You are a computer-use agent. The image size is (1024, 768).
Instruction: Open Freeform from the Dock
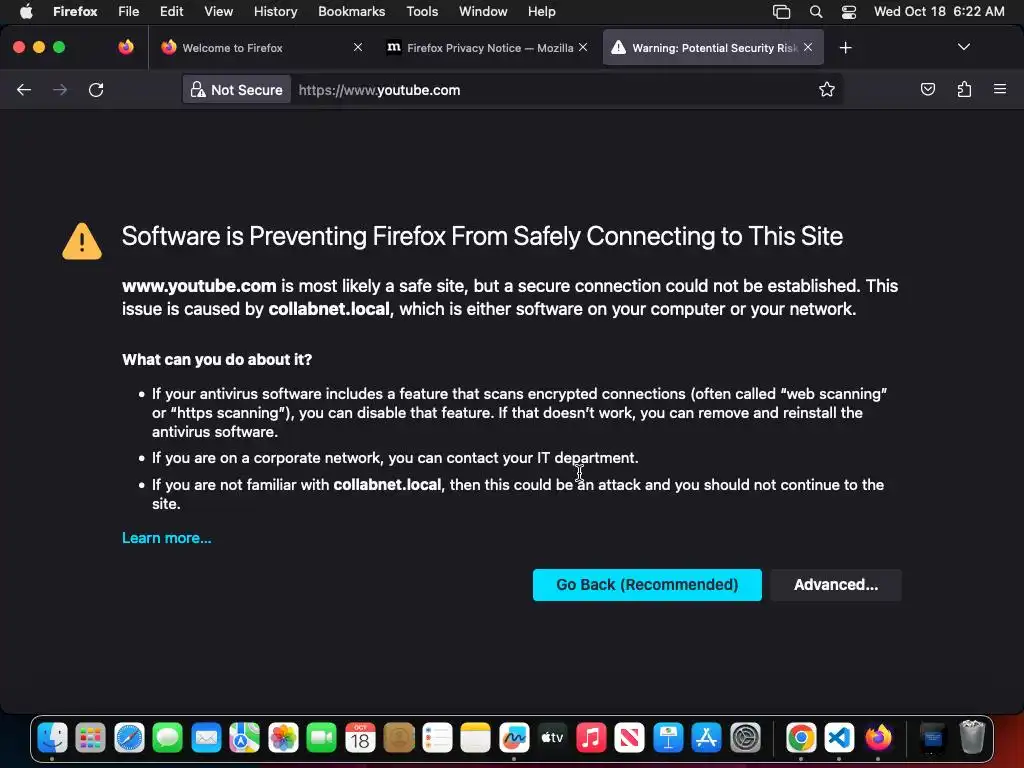[514, 739]
